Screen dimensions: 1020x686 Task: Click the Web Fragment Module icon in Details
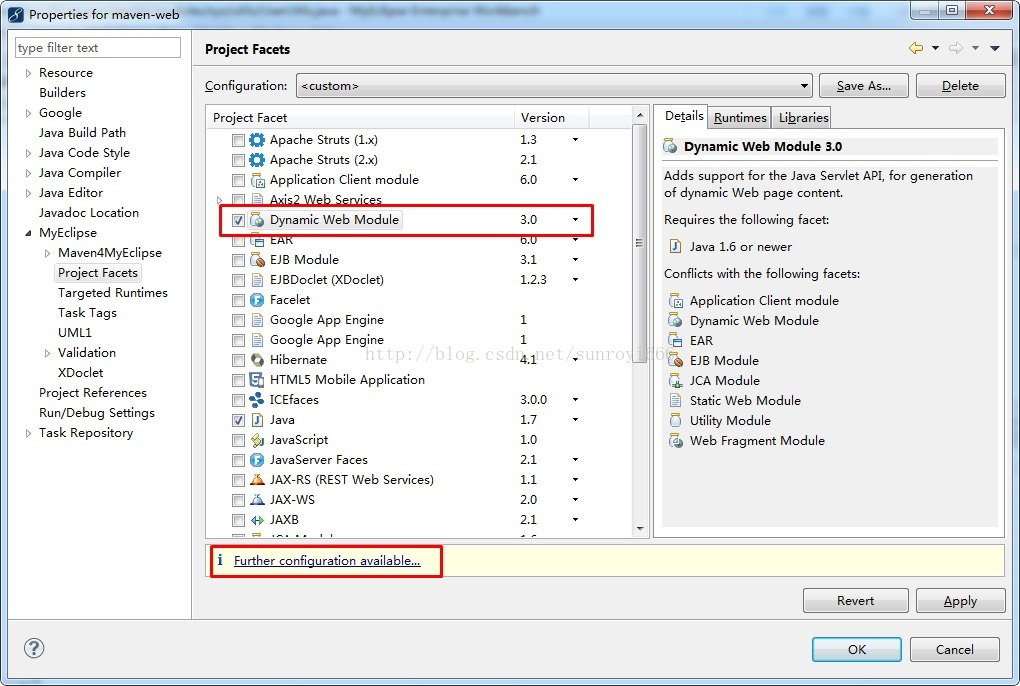click(x=677, y=441)
